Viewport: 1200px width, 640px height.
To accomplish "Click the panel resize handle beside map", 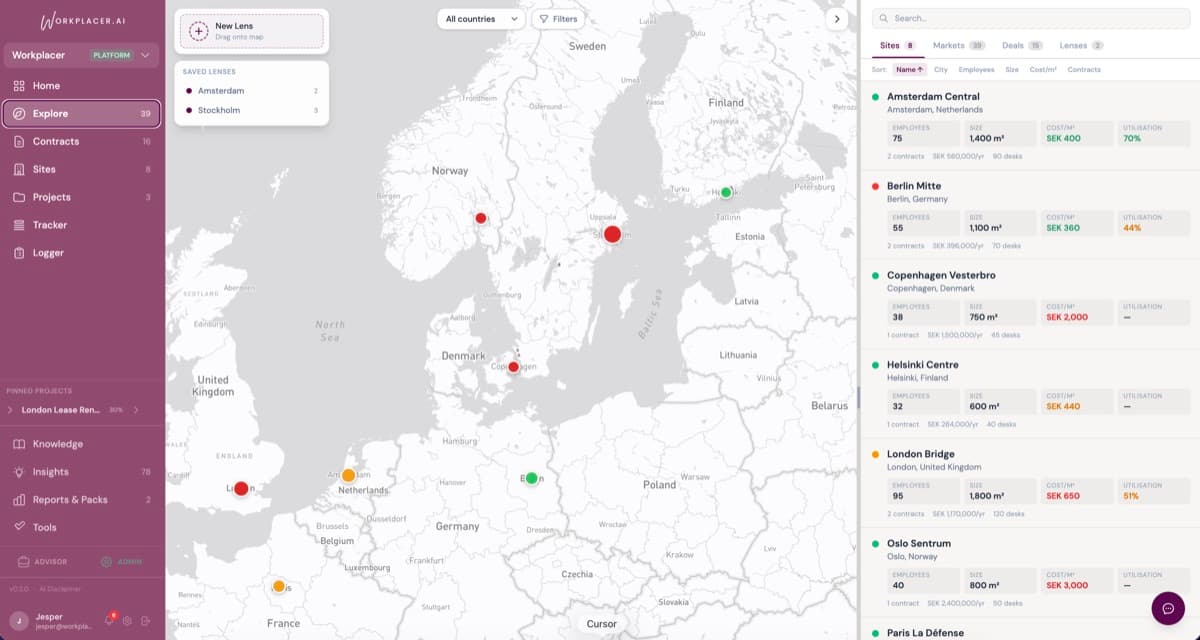I will pyautogui.click(x=858, y=398).
